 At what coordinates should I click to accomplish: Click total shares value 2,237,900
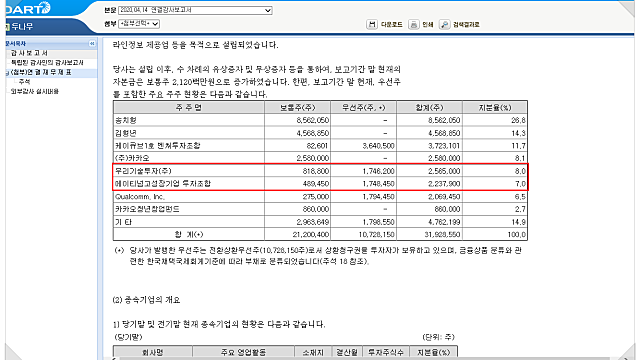click(444, 184)
